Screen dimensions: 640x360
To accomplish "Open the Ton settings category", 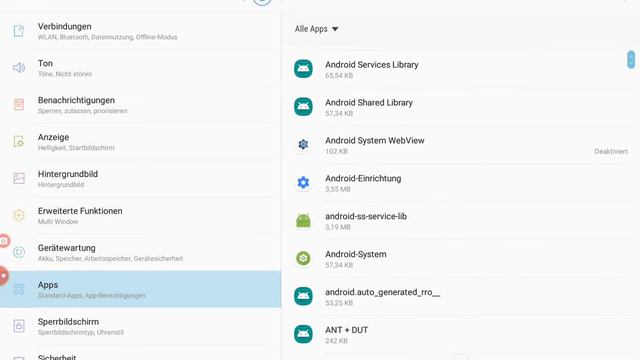I will click(x=140, y=68).
